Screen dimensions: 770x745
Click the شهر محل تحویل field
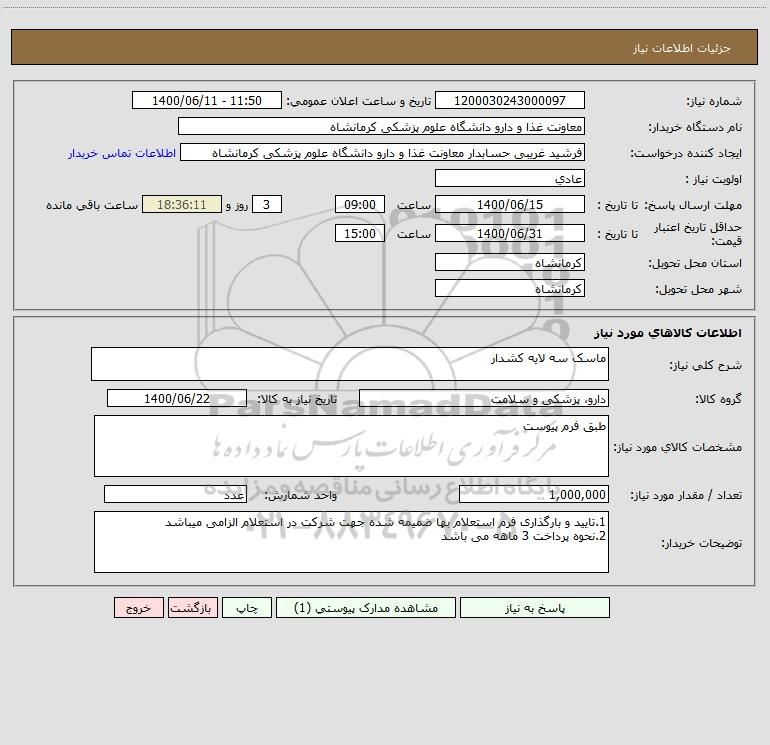(x=510, y=288)
